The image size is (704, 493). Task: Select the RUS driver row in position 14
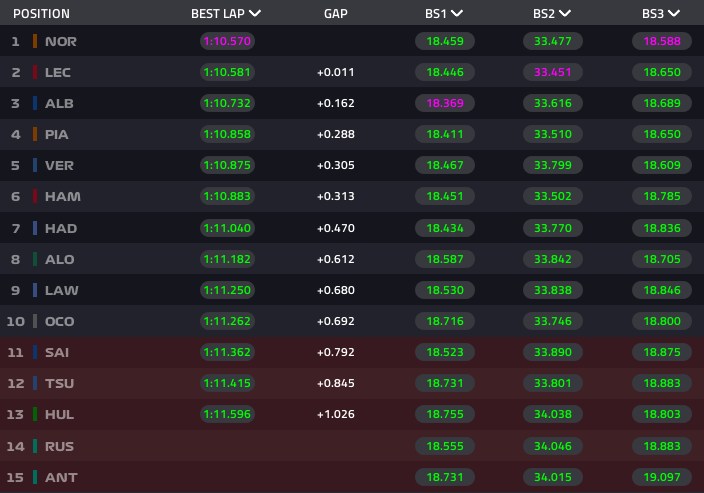[352, 446]
